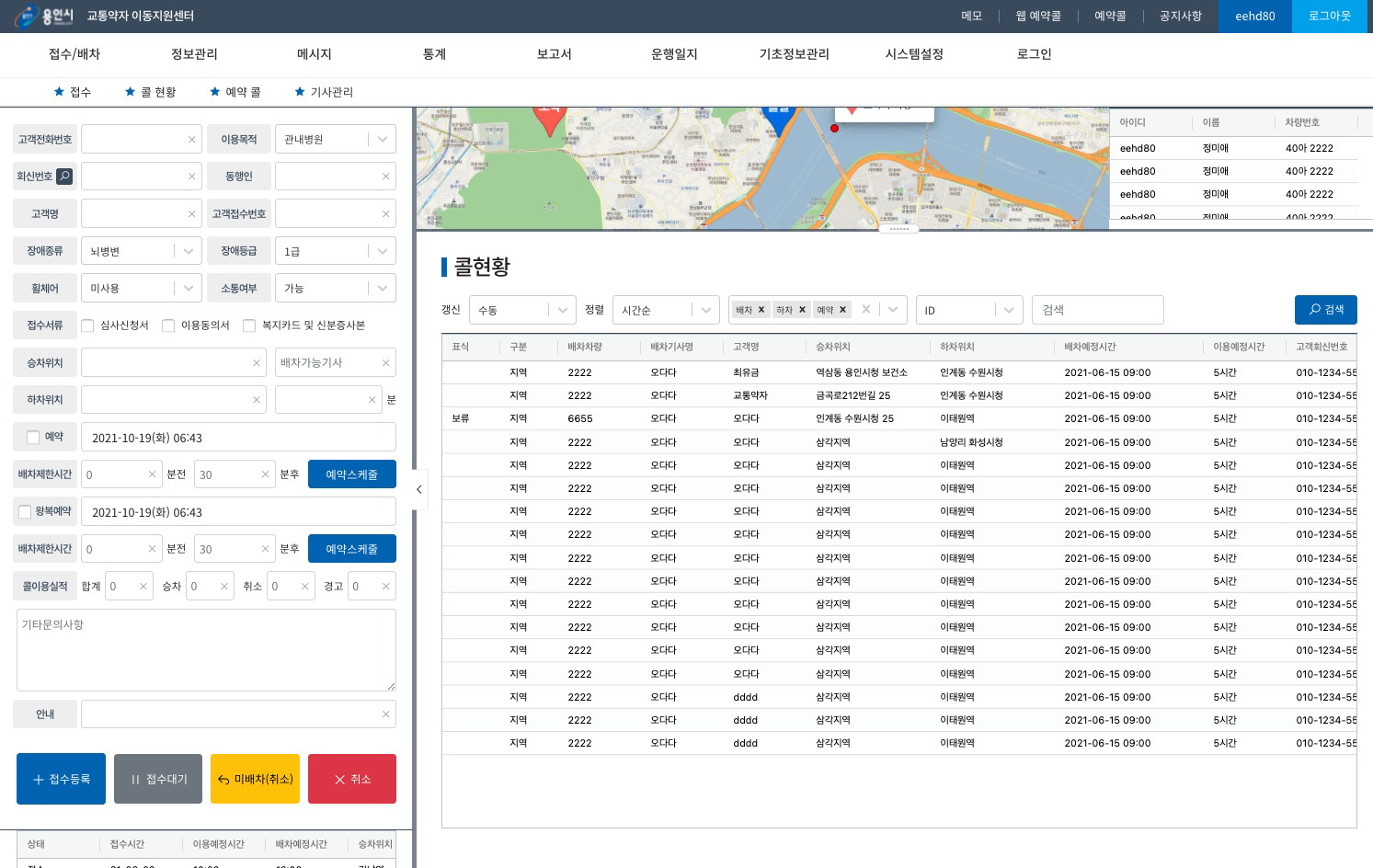The height and width of the screenshot is (868, 1373).
Task: Clear the 고객전화번호 field with X icon
Action: point(191,140)
